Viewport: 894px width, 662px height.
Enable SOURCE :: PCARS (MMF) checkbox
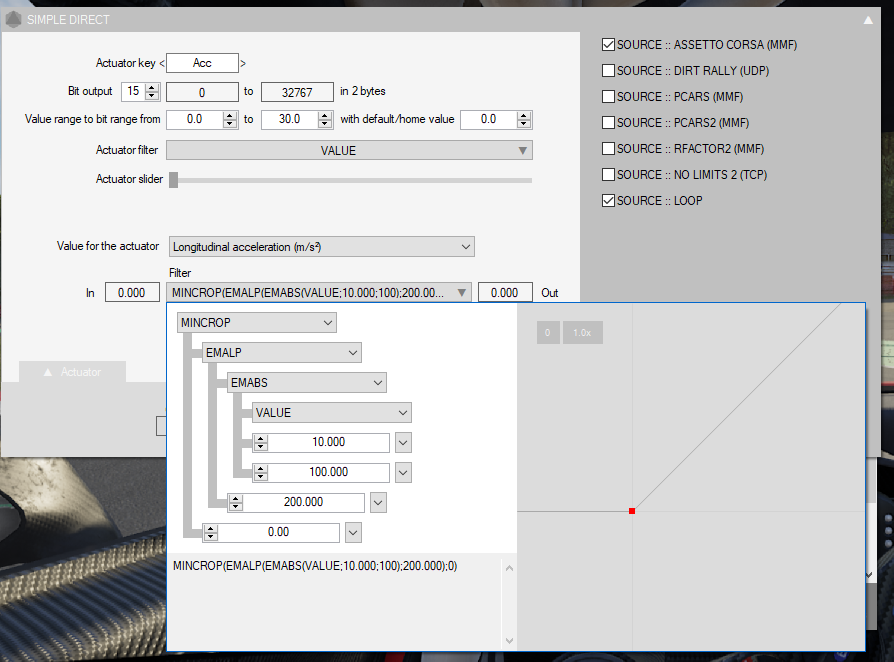608,96
